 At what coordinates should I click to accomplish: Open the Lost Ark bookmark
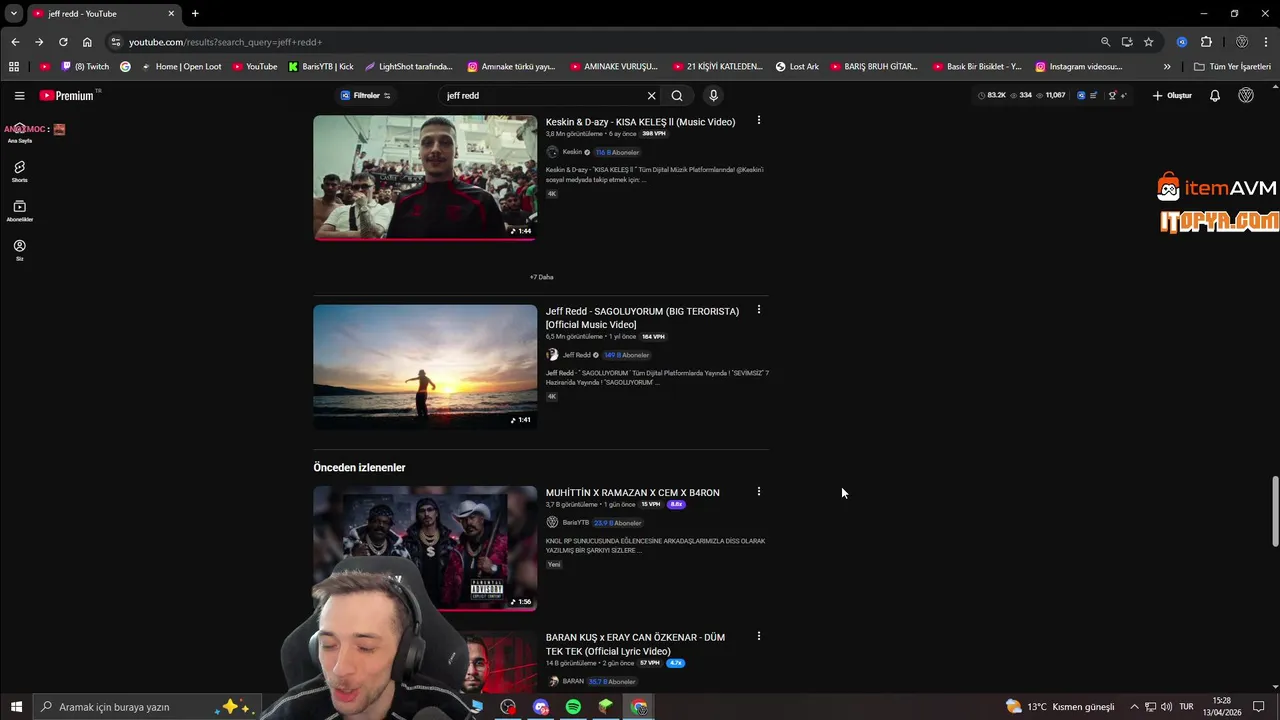coord(797,67)
